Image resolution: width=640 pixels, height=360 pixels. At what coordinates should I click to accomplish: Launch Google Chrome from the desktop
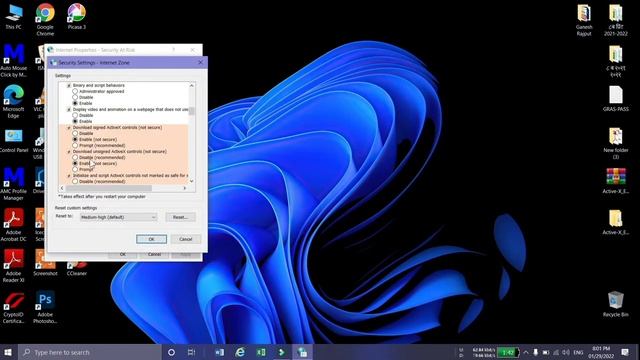[x=45, y=20]
